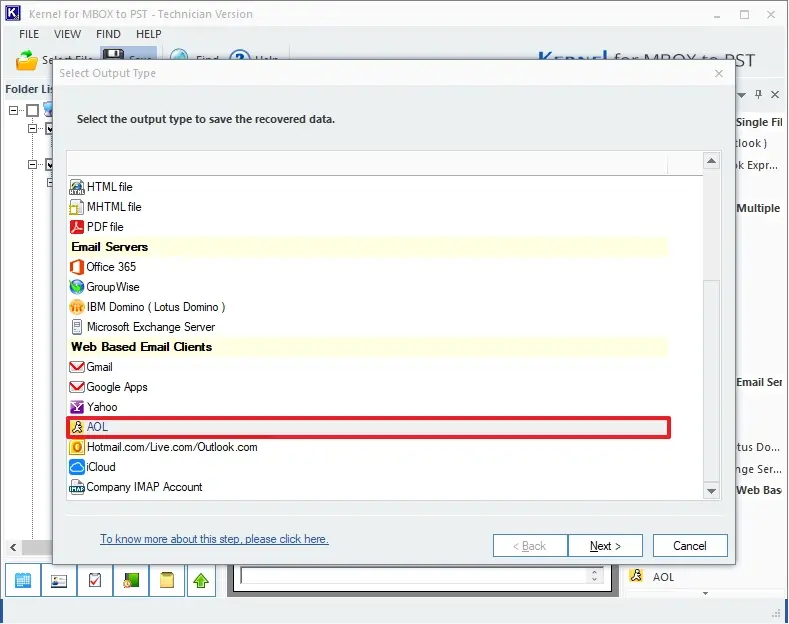The image size is (789, 624).
Task: Click the green up arrow icon in bottom bar
Action: tap(201, 580)
